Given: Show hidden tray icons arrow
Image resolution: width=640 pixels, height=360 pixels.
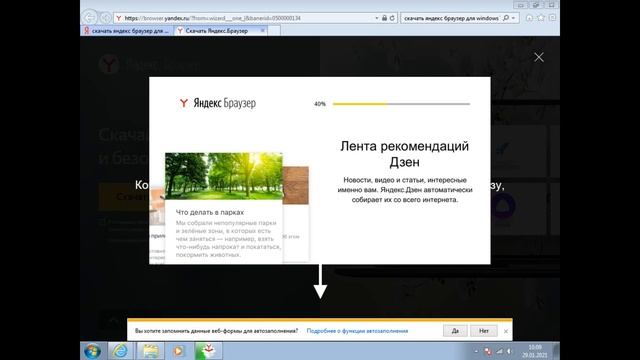Looking at the screenshot, I should (x=476, y=351).
